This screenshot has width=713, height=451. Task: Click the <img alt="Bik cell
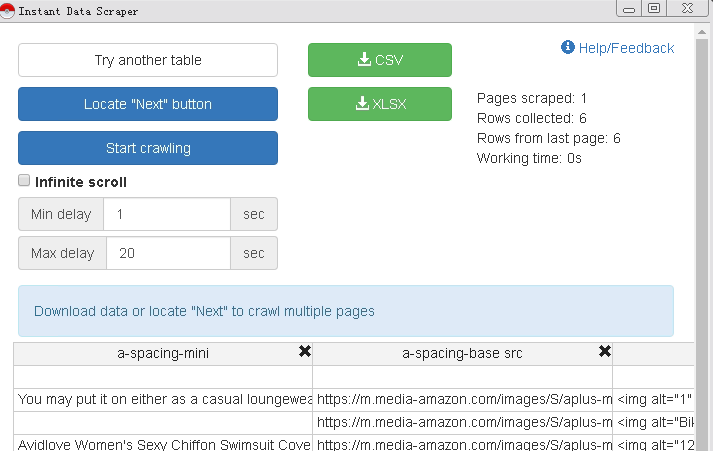653,423
